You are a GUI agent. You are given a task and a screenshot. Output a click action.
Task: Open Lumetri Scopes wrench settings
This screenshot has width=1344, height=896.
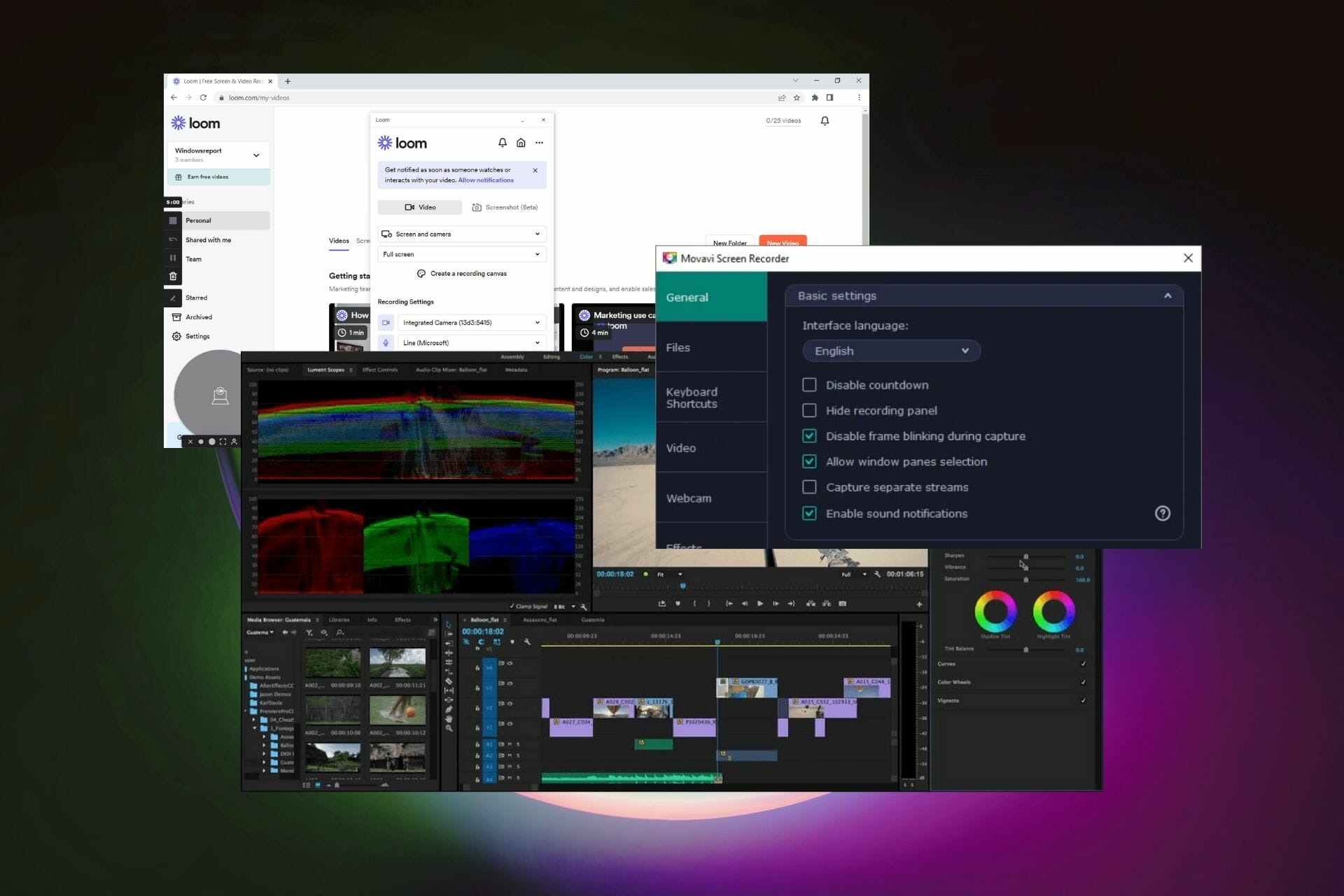(584, 607)
